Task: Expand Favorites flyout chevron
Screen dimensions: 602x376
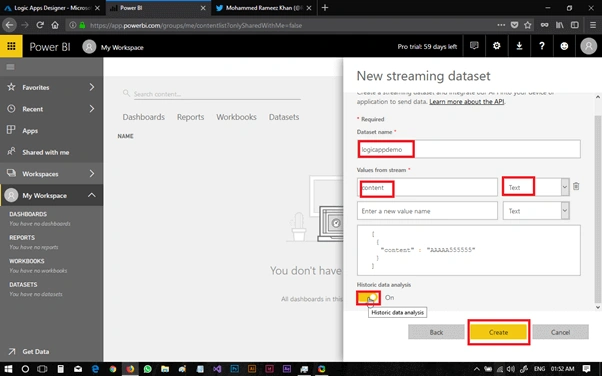Action: point(92,87)
